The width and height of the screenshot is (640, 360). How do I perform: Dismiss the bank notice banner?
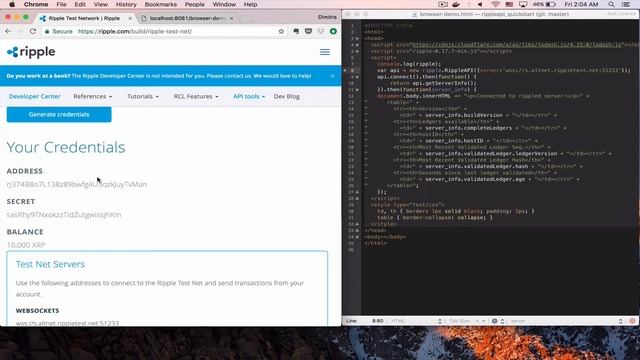coord(332,76)
